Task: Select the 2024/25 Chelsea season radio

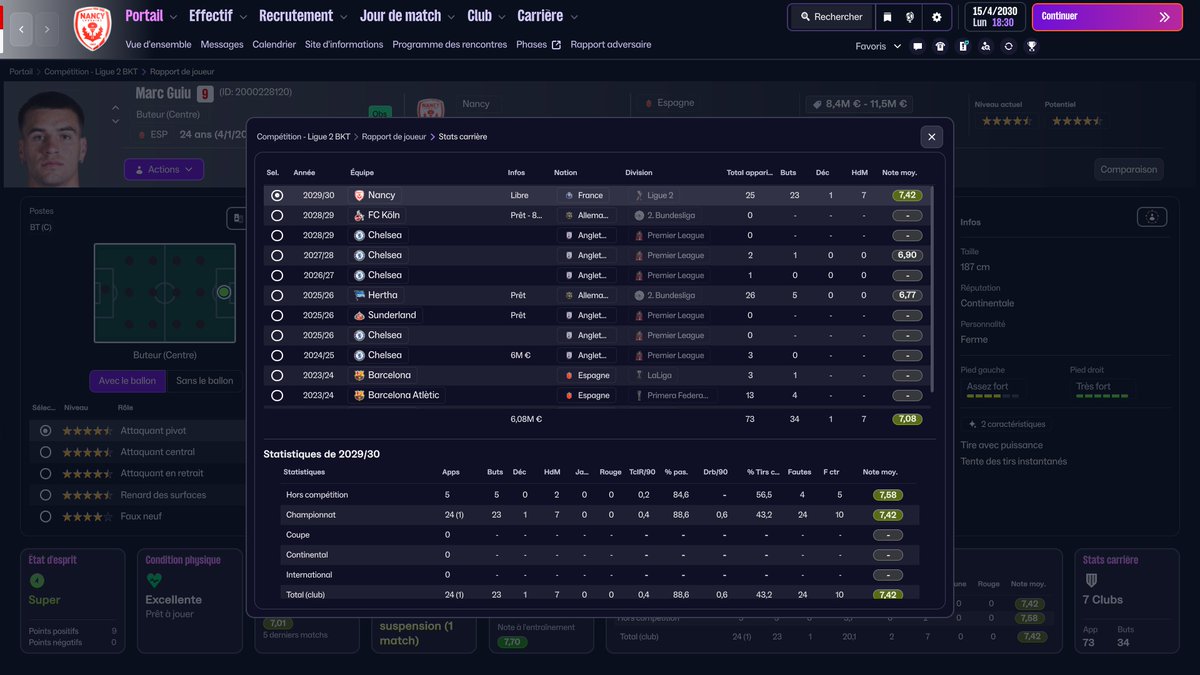Action: click(x=277, y=355)
